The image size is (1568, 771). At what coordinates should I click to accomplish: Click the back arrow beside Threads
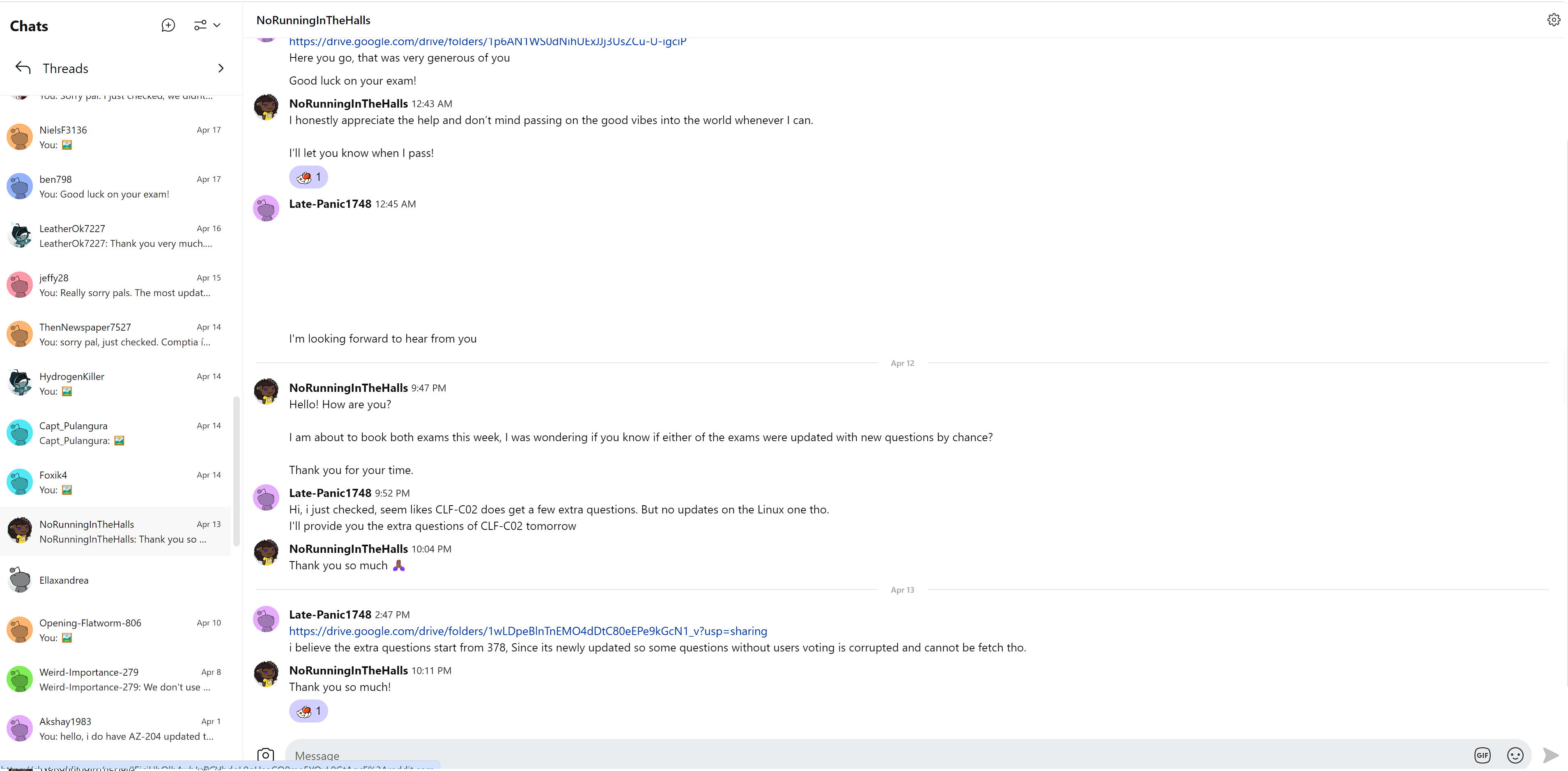23,68
